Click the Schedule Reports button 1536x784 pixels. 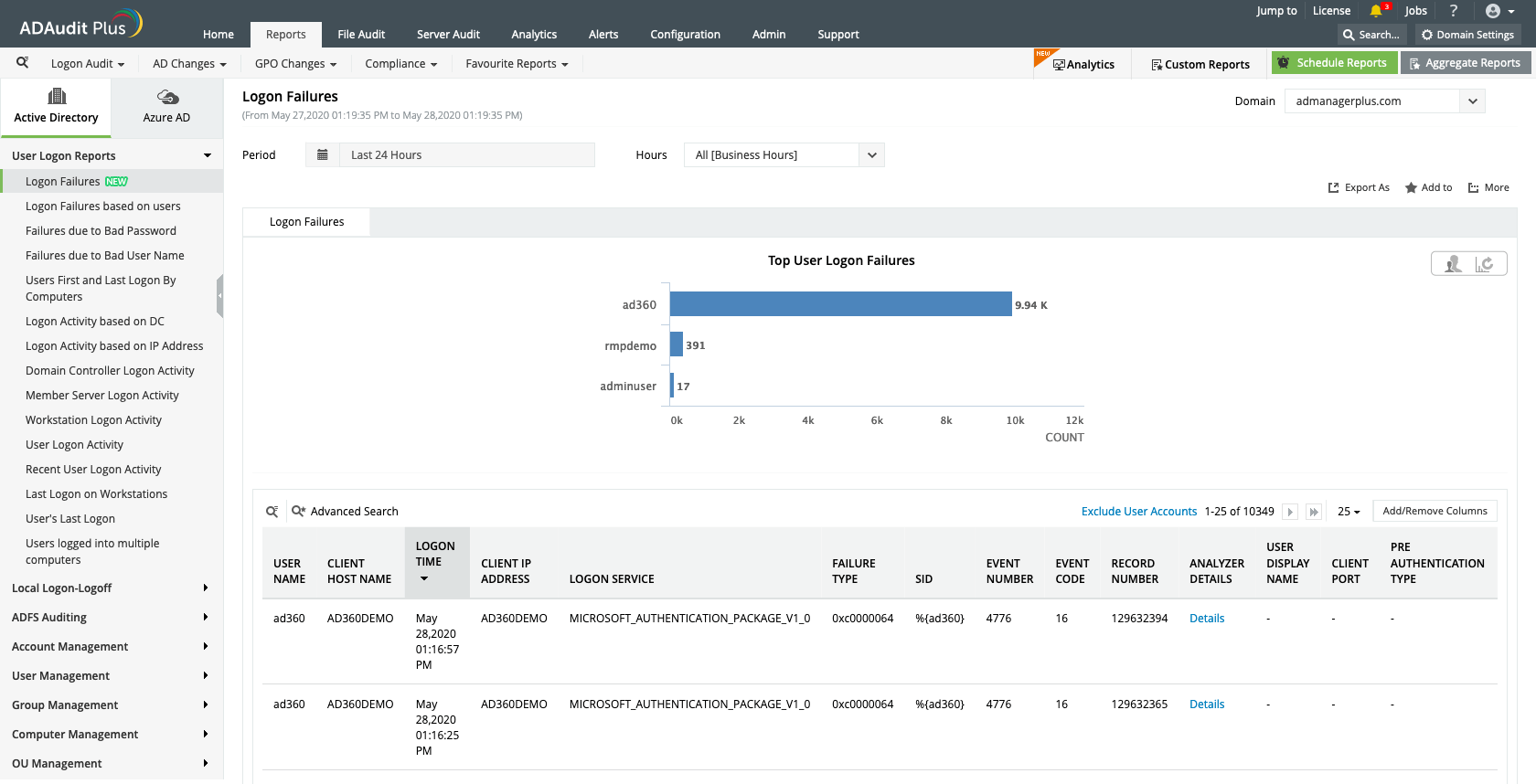click(1334, 63)
